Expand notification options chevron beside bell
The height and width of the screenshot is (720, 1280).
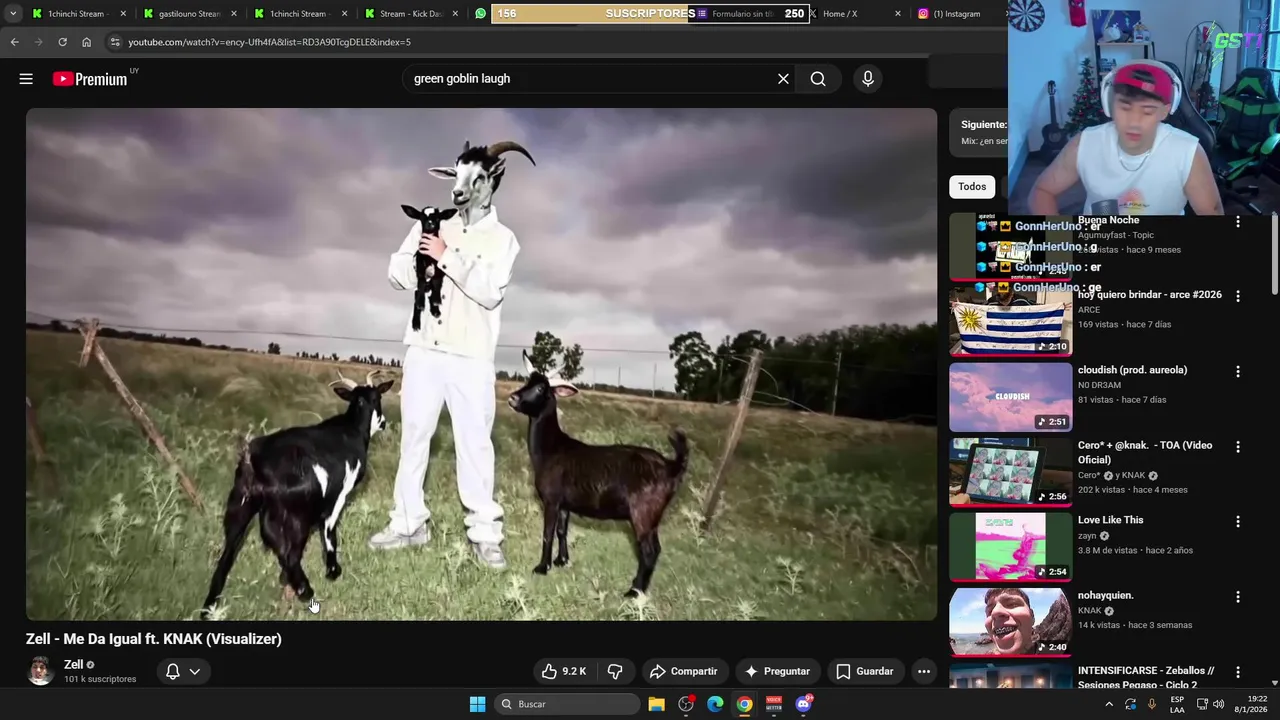point(195,671)
